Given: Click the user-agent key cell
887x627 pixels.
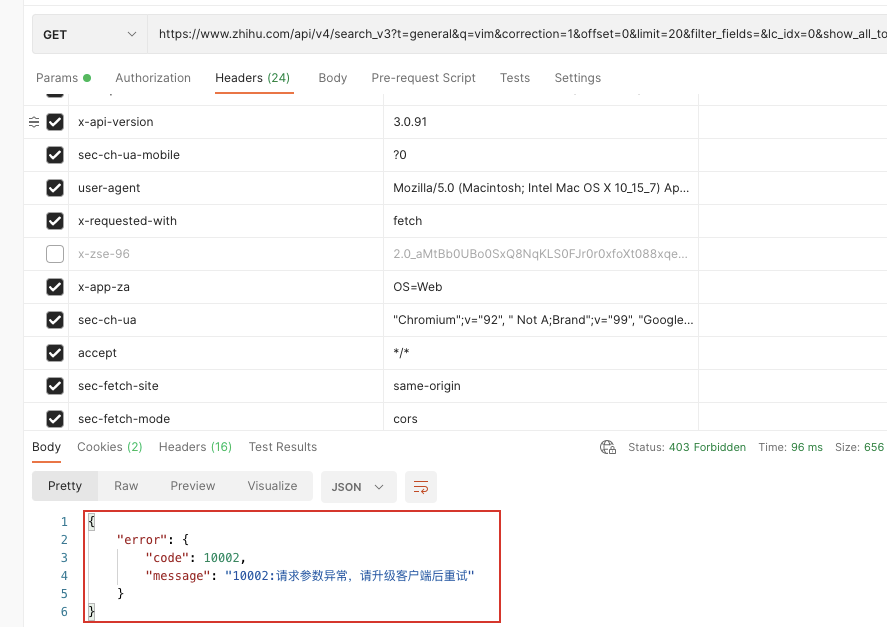Looking at the screenshot, I should 226,188.
